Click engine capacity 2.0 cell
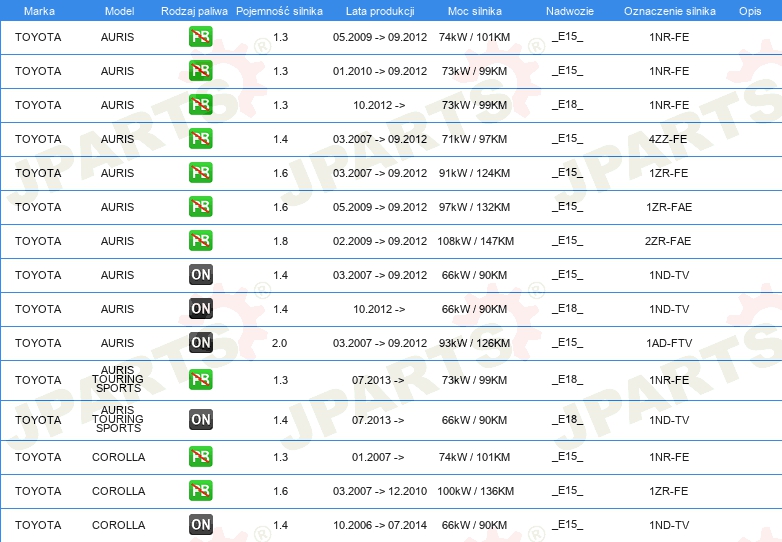 pyautogui.click(x=279, y=343)
